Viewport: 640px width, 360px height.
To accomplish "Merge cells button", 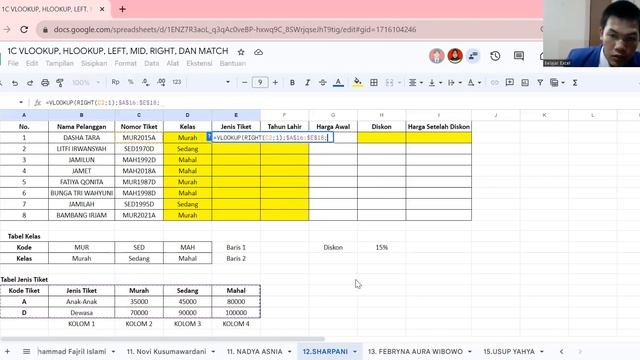I will tap(389, 83).
